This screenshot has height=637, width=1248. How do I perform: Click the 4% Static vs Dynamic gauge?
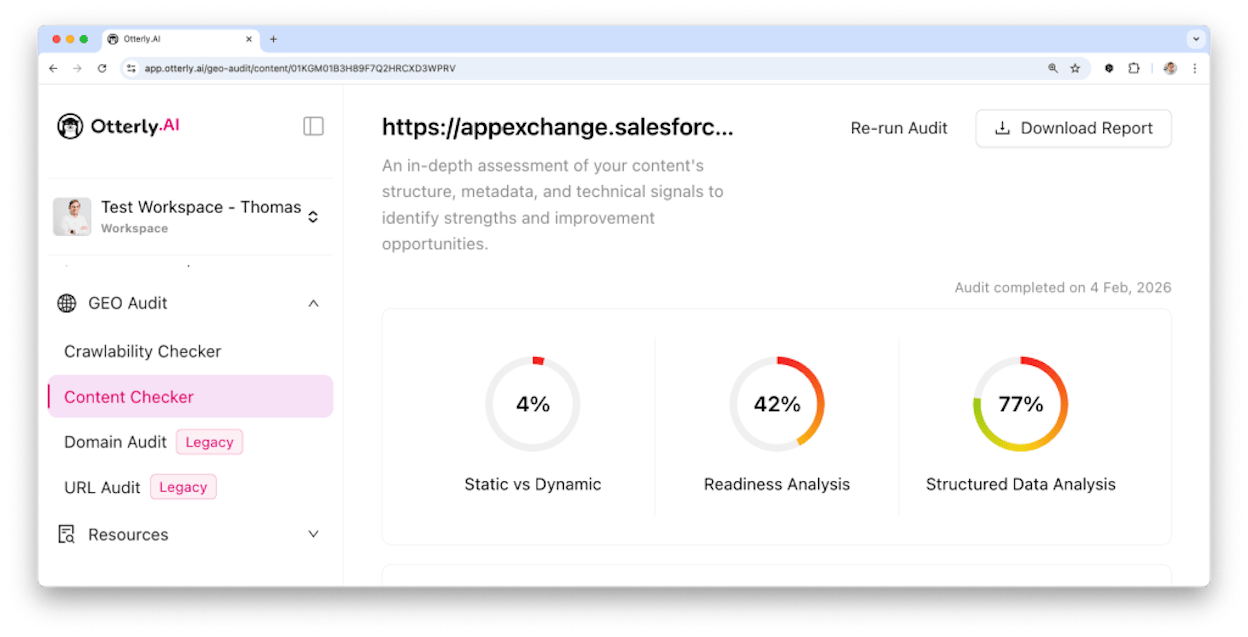(533, 404)
